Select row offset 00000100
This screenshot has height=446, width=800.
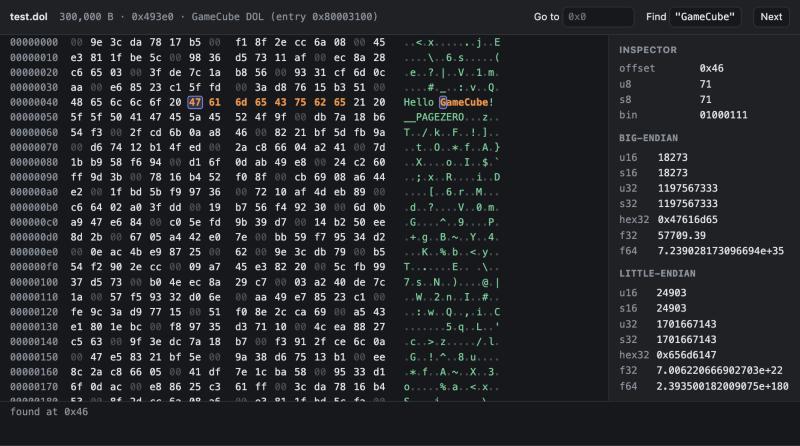[34, 282]
